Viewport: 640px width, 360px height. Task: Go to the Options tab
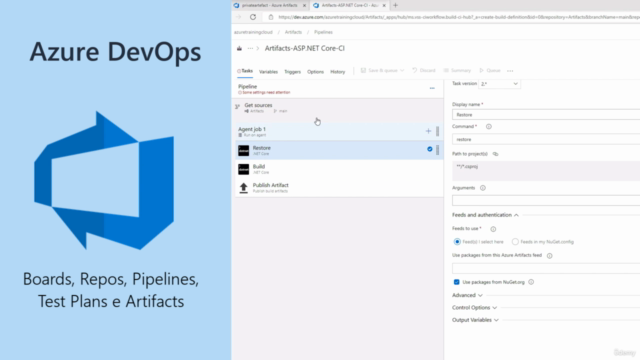click(315, 72)
